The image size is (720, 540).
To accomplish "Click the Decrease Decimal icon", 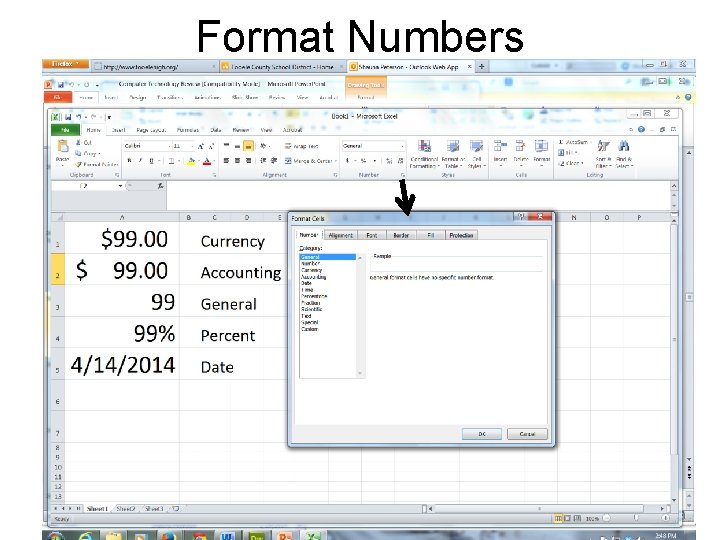I will click(400, 161).
